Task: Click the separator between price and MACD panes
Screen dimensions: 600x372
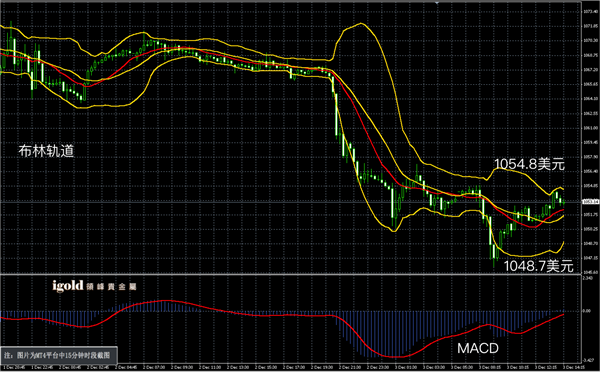Action: [291, 274]
